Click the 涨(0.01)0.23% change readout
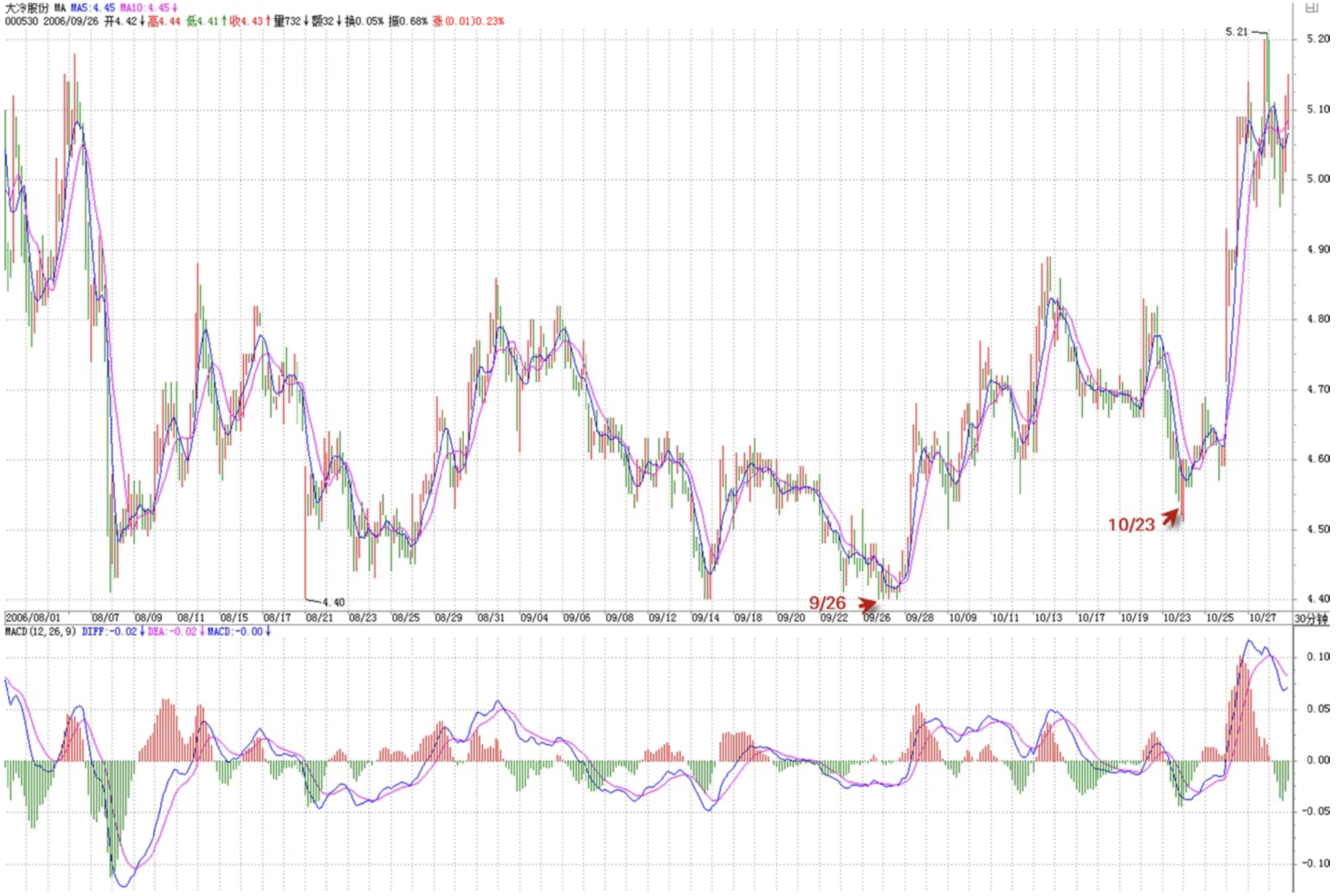This screenshot has height=896, width=1336. (469, 21)
